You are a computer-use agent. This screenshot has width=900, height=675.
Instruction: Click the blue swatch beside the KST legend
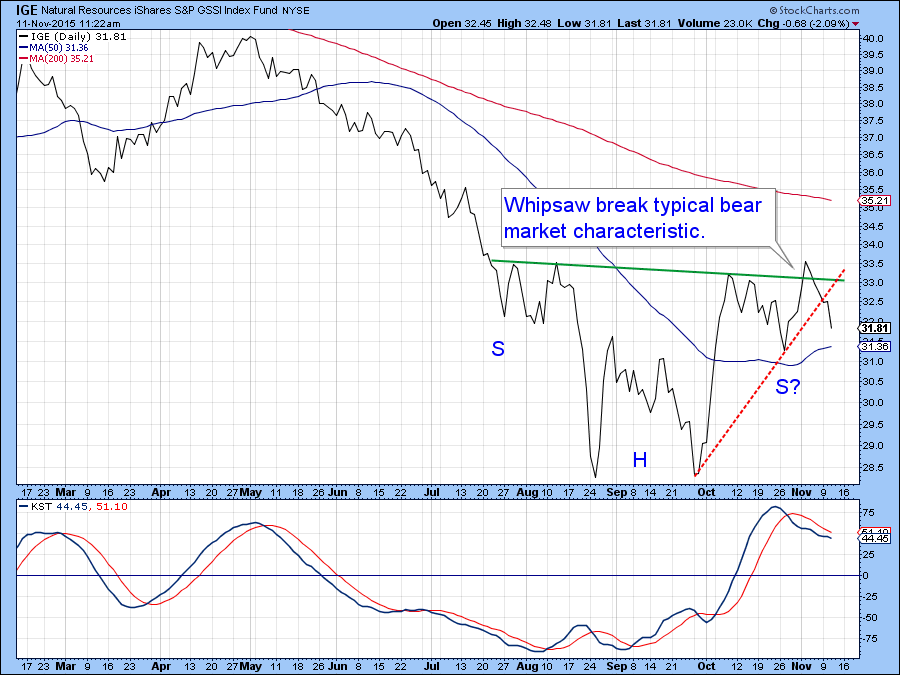24,506
